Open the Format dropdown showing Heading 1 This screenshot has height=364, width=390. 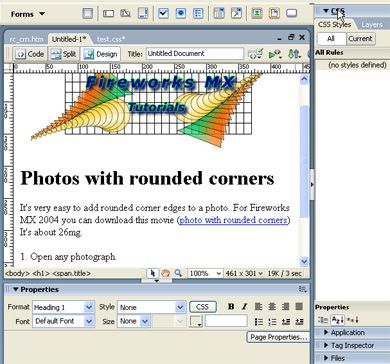pos(63,307)
